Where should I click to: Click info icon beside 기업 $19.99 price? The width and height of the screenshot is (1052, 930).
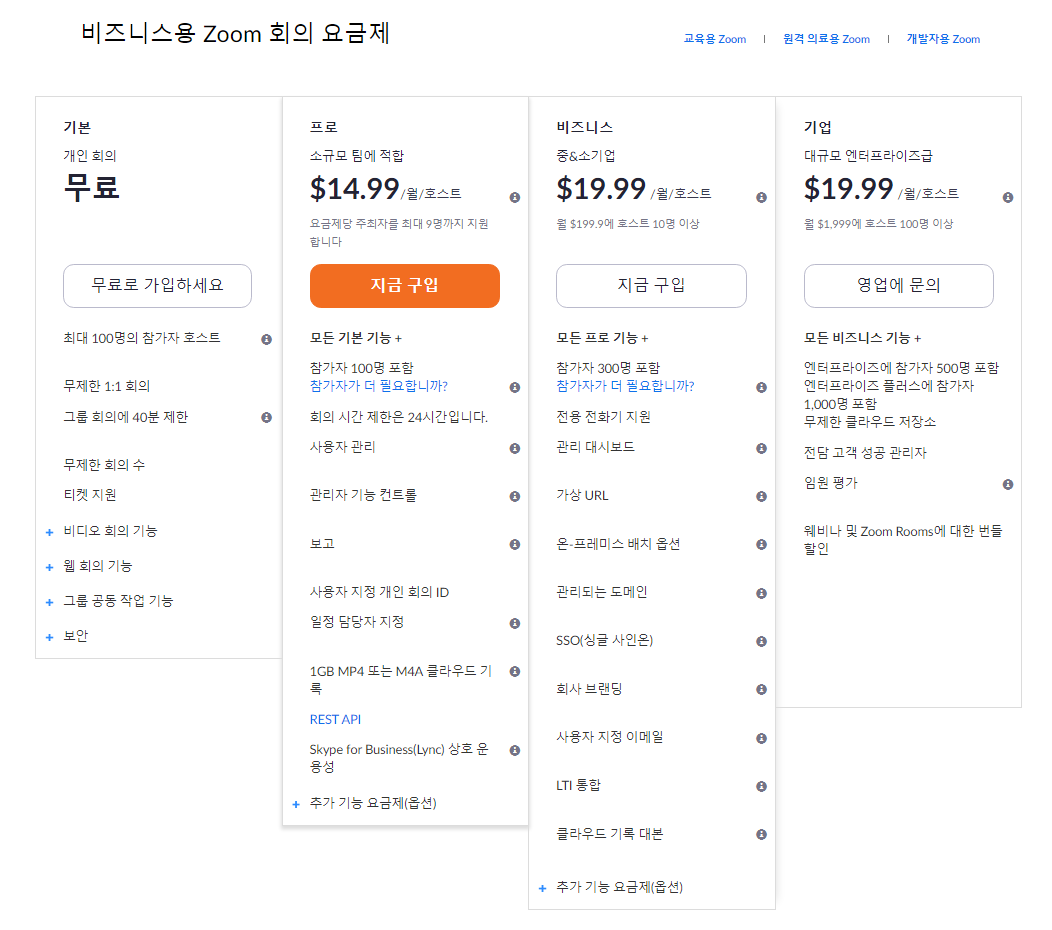coord(1008,197)
